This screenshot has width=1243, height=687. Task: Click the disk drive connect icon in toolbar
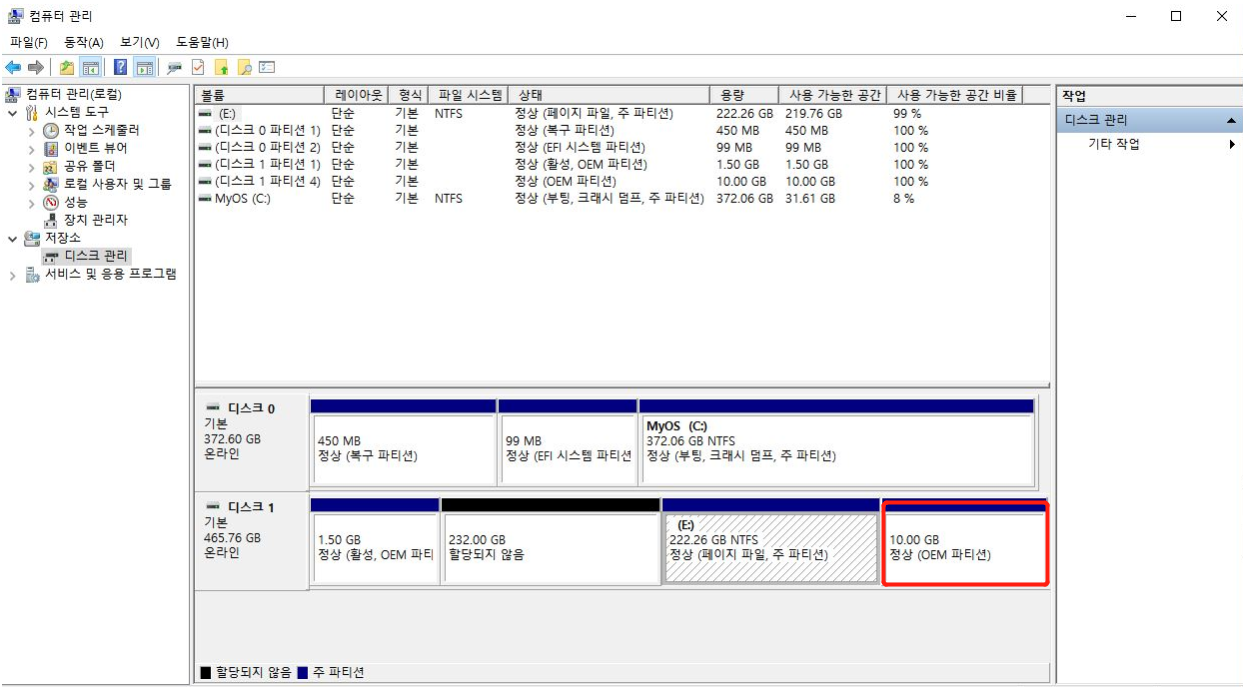click(174, 67)
